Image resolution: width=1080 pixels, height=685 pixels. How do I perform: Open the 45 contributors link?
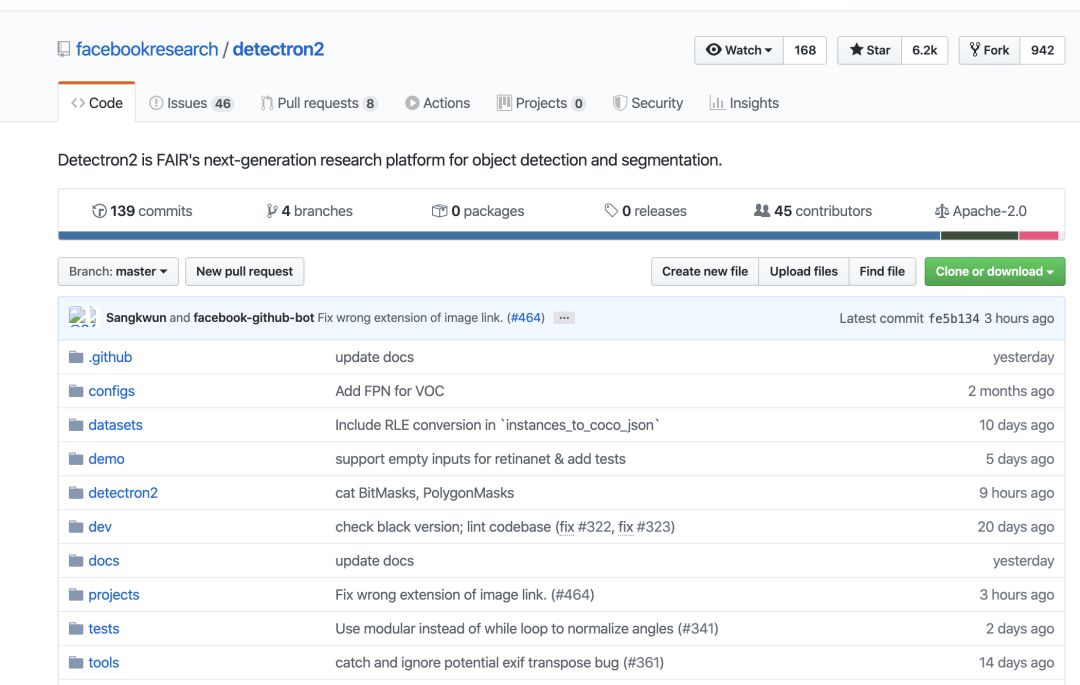813,211
